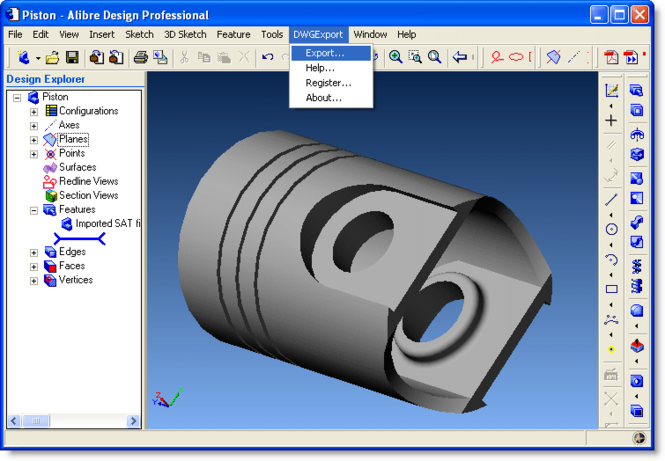The height and width of the screenshot is (461, 665).
Task: Select the Spline sketch tool
Action: click(611, 319)
